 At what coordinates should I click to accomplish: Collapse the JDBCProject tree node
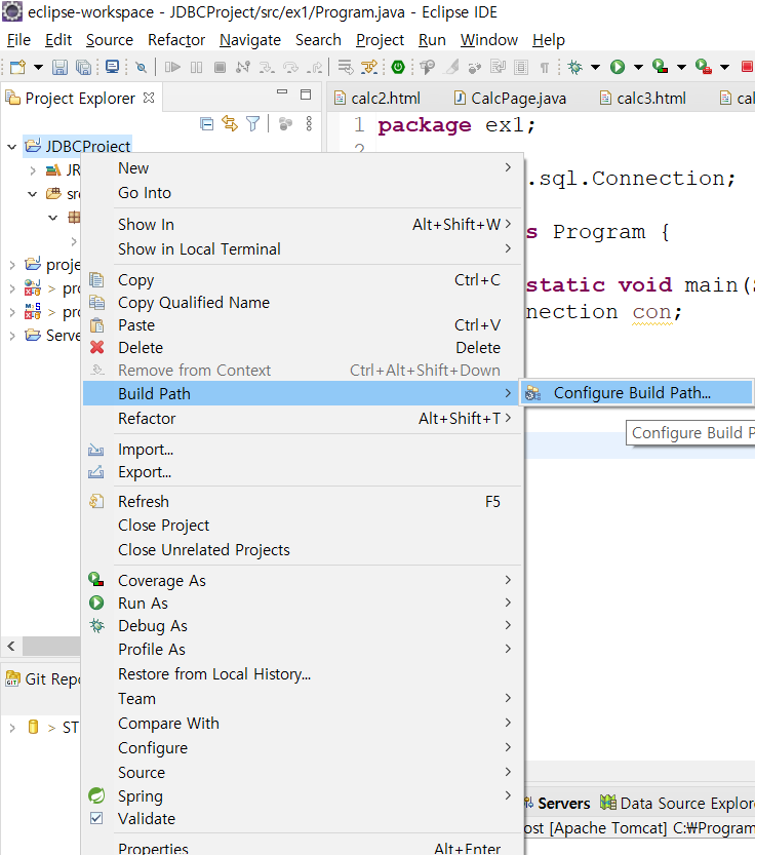click(12, 146)
